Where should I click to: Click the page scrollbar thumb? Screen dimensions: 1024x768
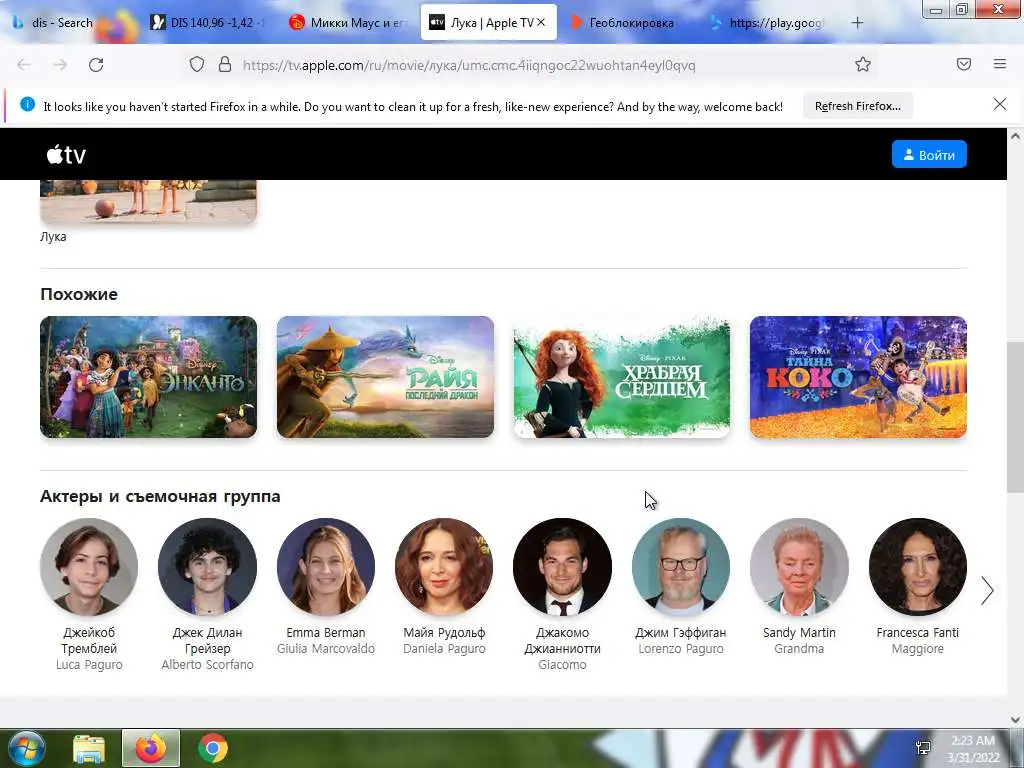tap(1015, 417)
